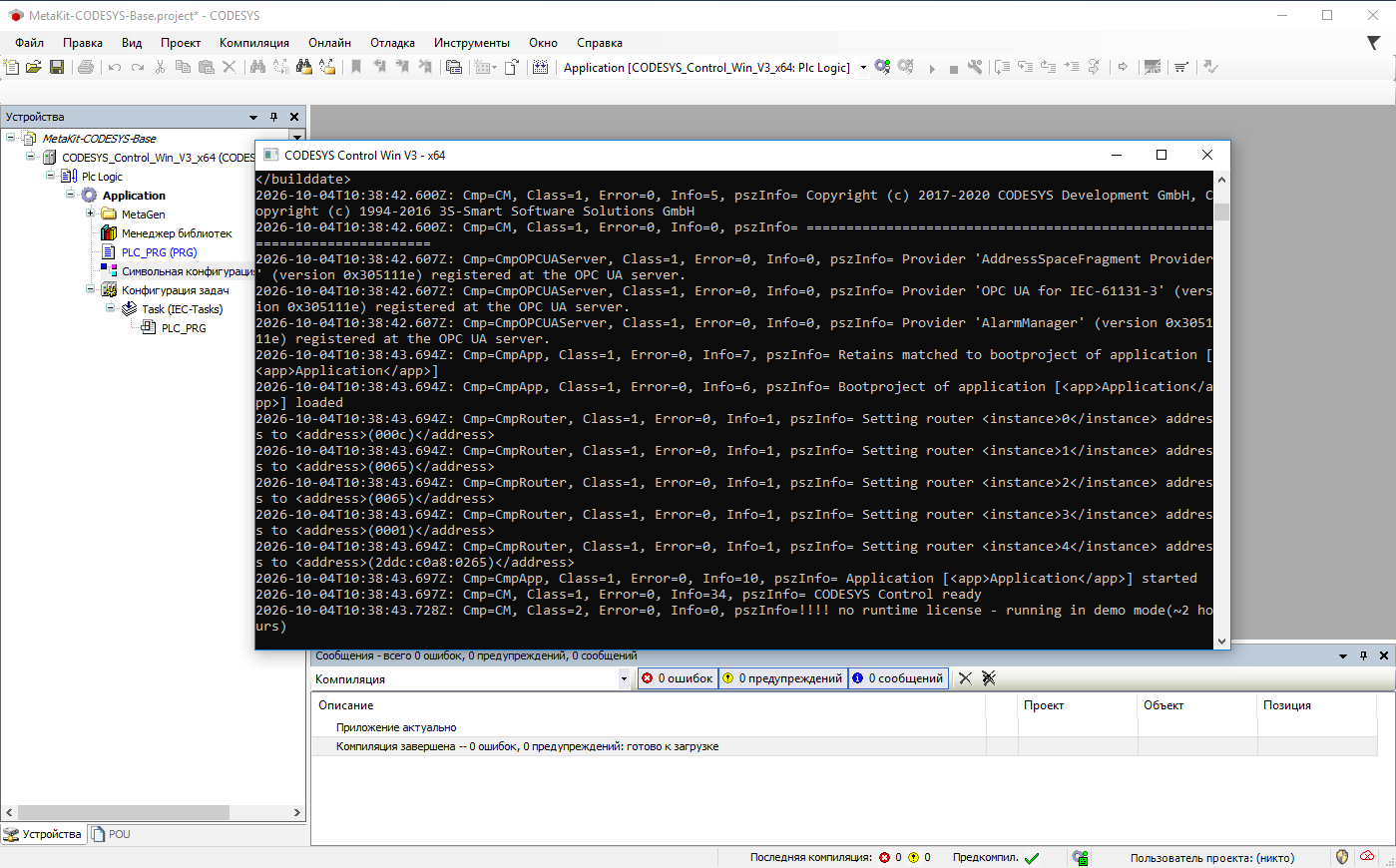The height and width of the screenshot is (868, 1396).
Task: Open the Compilation message category dropdown
Action: coord(624,679)
